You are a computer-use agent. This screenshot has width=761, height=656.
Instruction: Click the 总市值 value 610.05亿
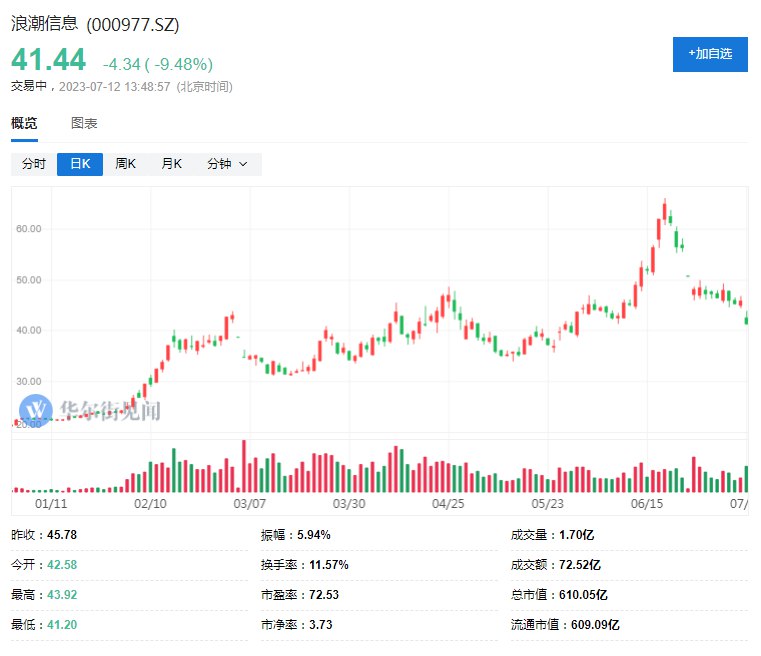coord(583,595)
